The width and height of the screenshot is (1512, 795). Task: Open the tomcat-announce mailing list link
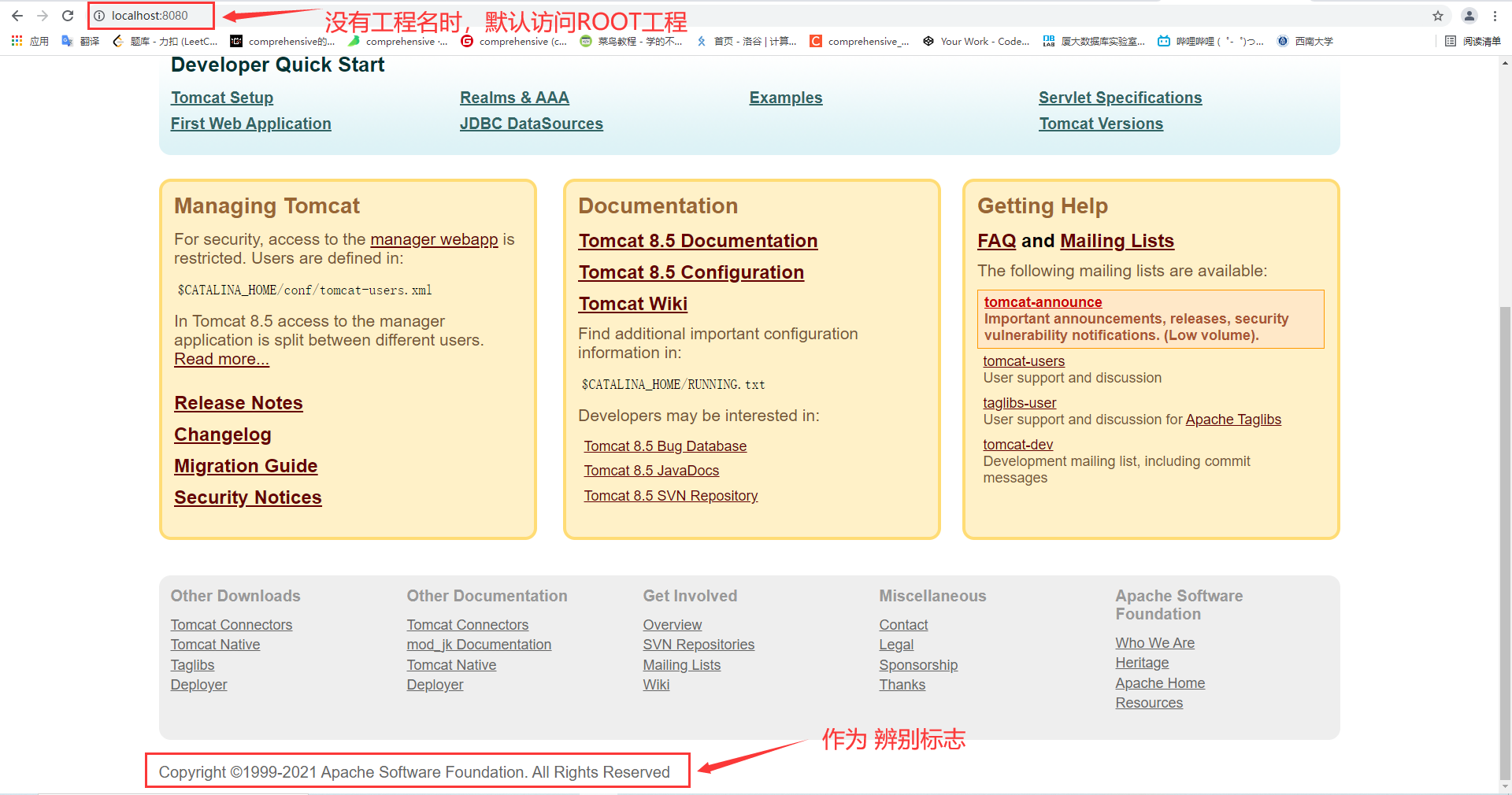pyautogui.click(x=1043, y=302)
